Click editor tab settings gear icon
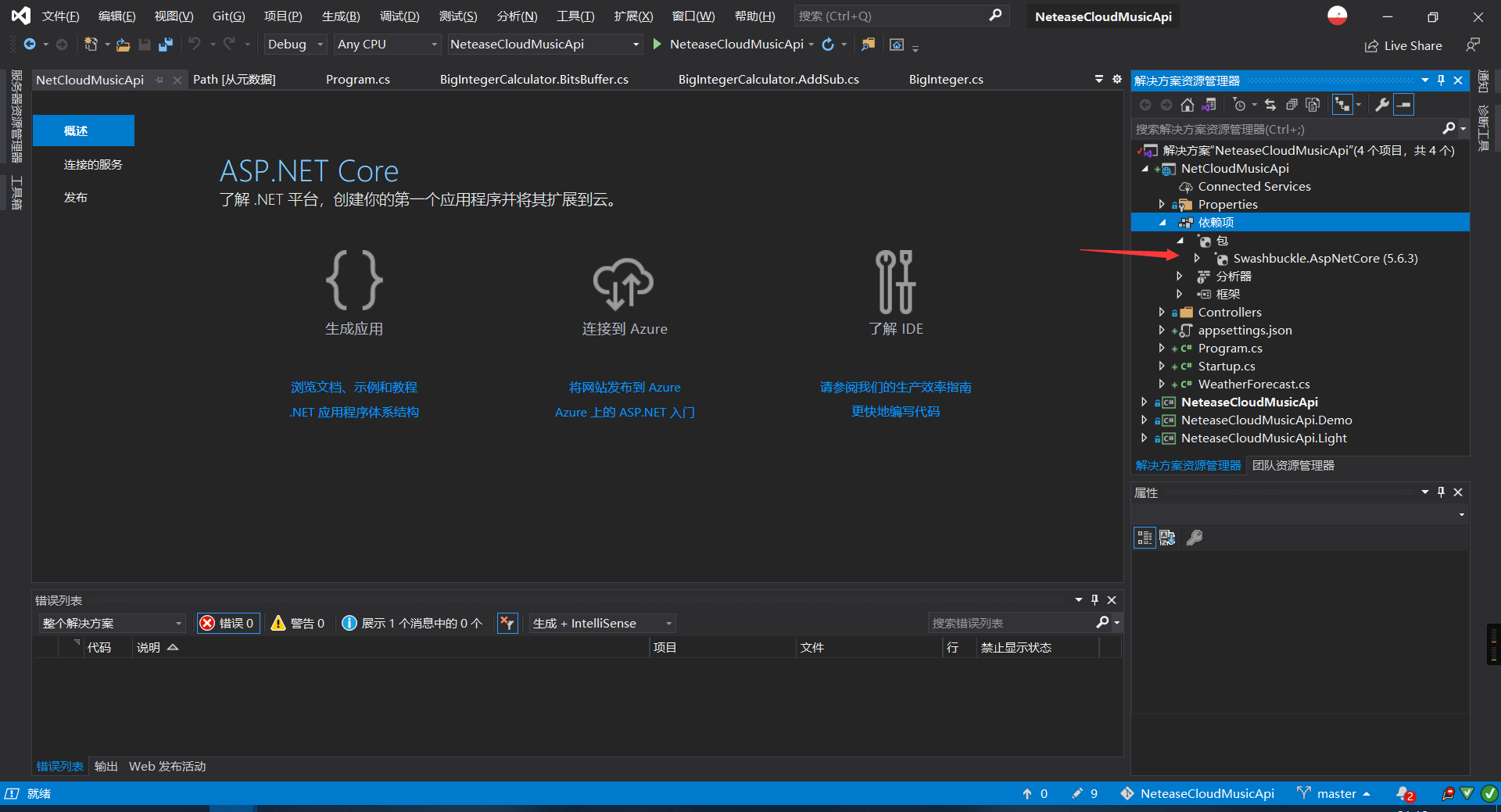Screen dimensions: 1501x812 1117,79
